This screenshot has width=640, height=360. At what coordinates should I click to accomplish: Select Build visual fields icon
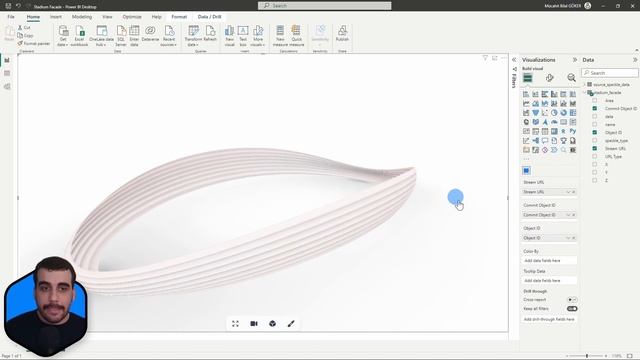[x=527, y=78]
